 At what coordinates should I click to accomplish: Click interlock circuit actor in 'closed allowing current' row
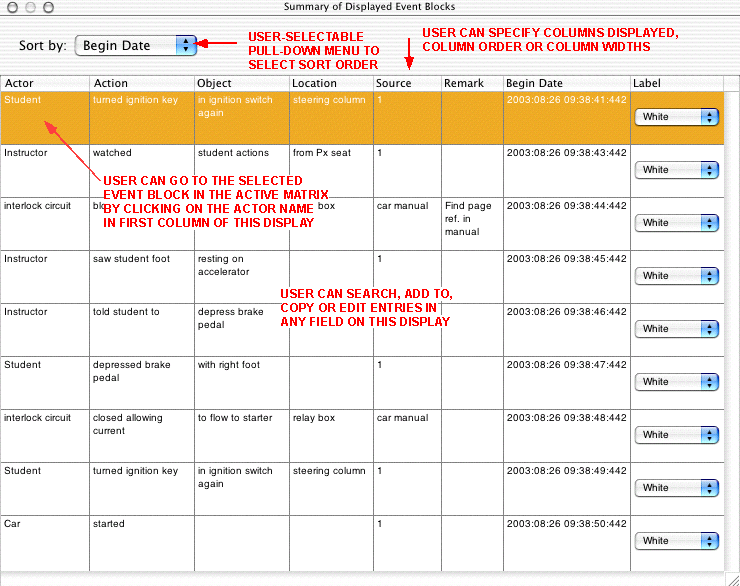pos(45,435)
